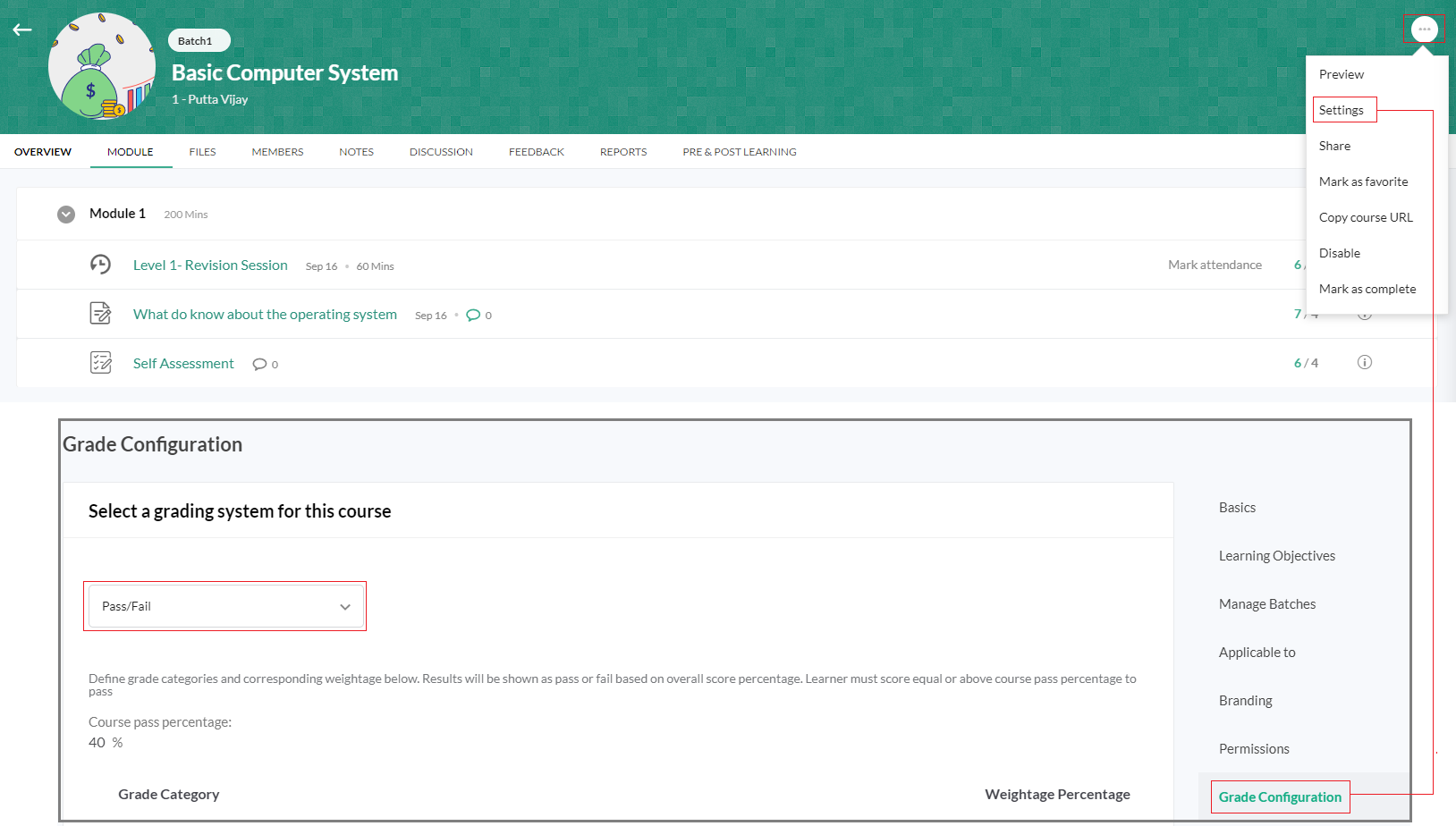The width and height of the screenshot is (1456, 826).
Task: Click the Basic Computer System course title
Action: pos(284,72)
